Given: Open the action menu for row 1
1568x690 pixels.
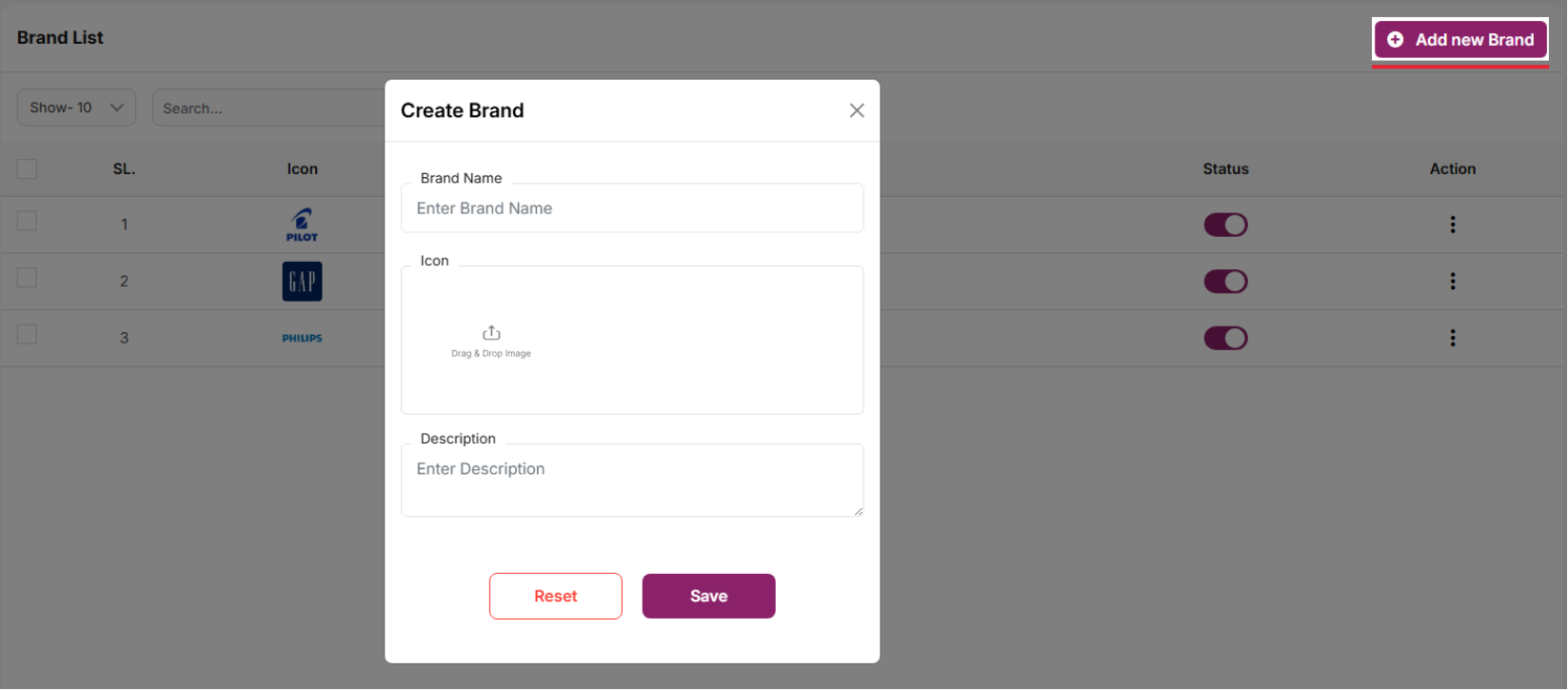Looking at the screenshot, I should tap(1452, 225).
